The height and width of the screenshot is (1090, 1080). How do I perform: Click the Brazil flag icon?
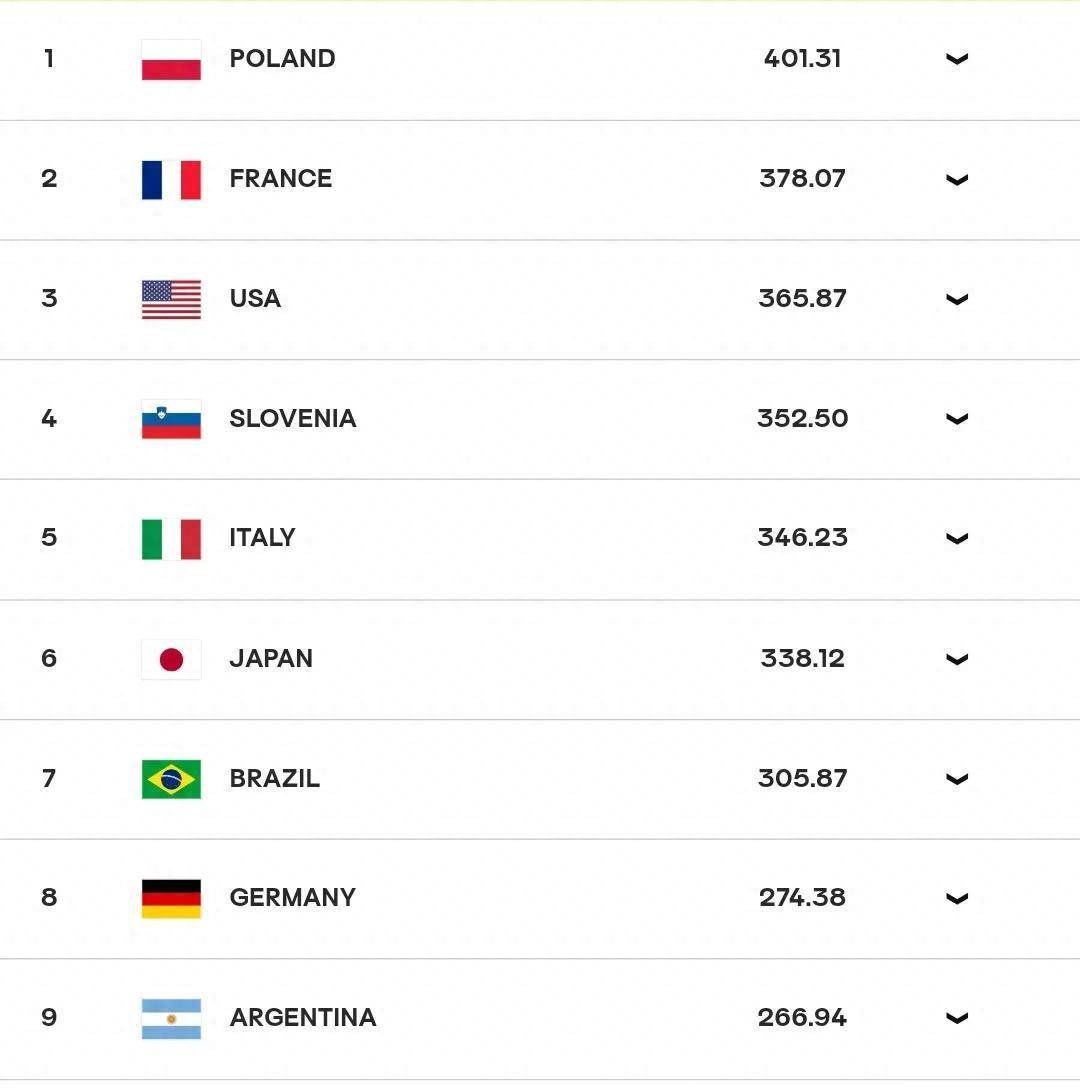[171, 779]
